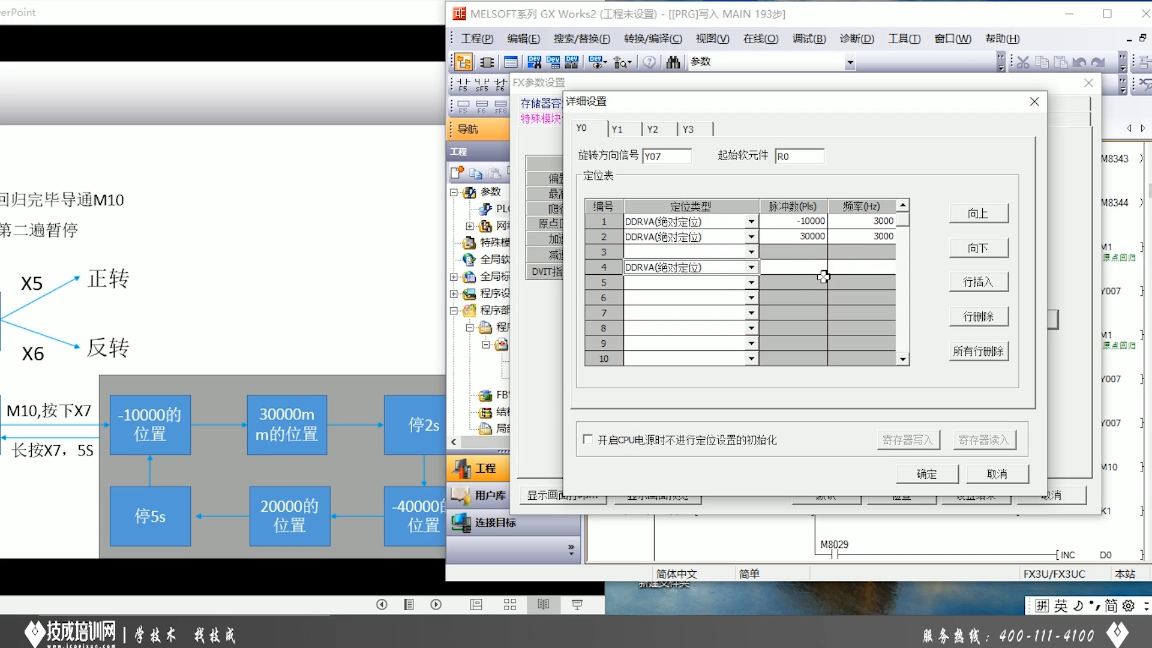Click the 起始软元件 input field showing R0
This screenshot has width=1152, height=648.
point(799,156)
